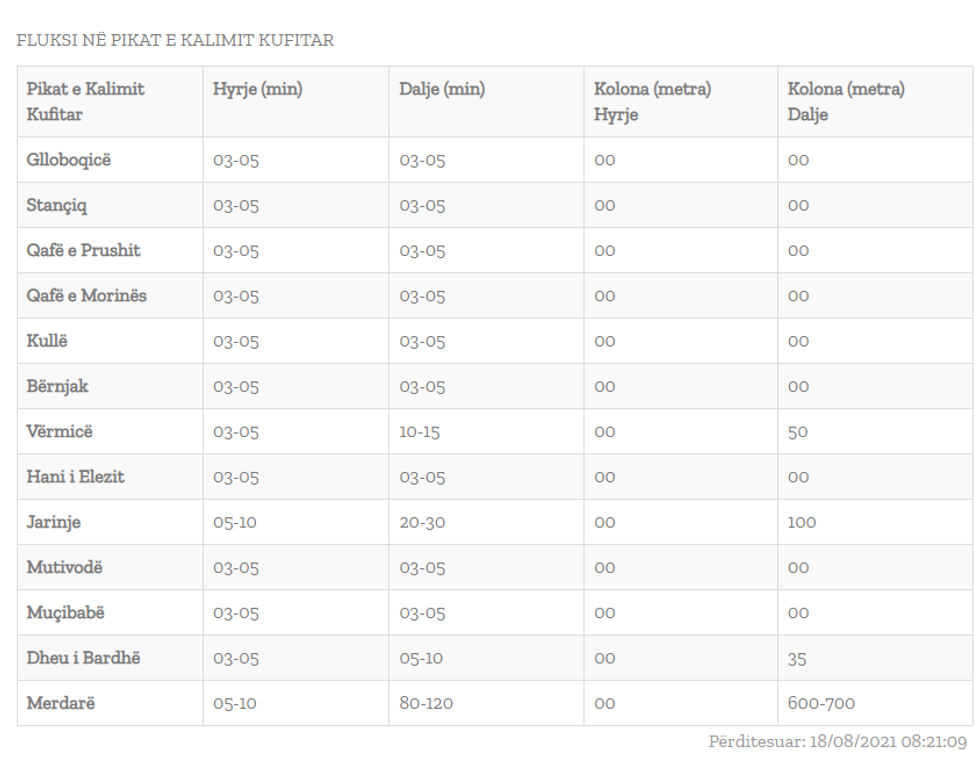The width and height of the screenshot is (980, 784).
Task: Click the Përditesuar update timestamp text
Action: 837,742
